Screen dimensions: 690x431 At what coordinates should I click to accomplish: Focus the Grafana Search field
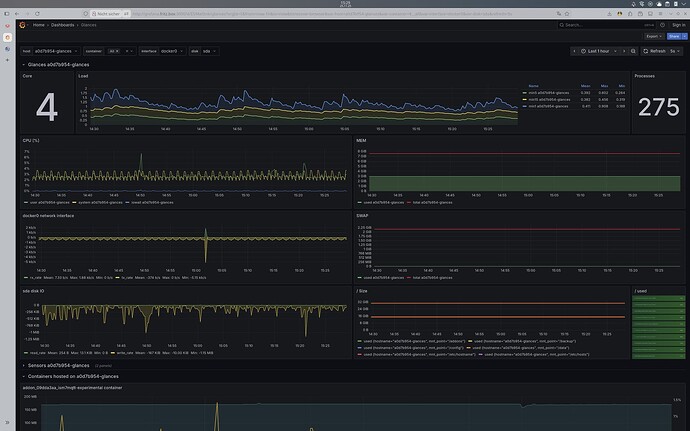pos(606,25)
